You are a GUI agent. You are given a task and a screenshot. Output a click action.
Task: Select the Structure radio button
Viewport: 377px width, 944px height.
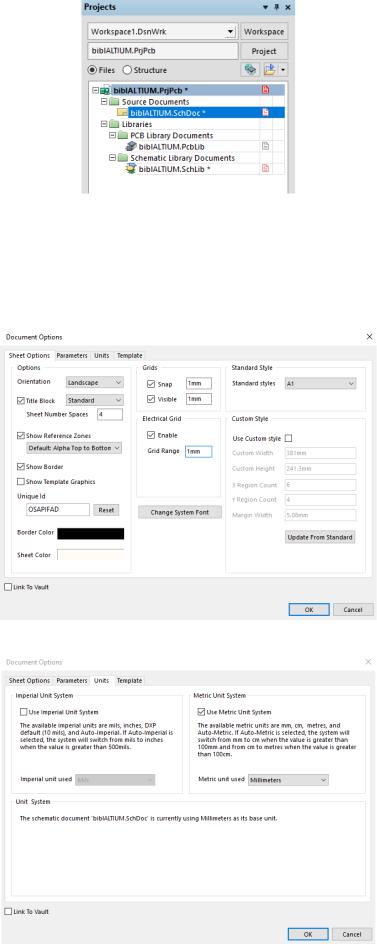click(126, 70)
